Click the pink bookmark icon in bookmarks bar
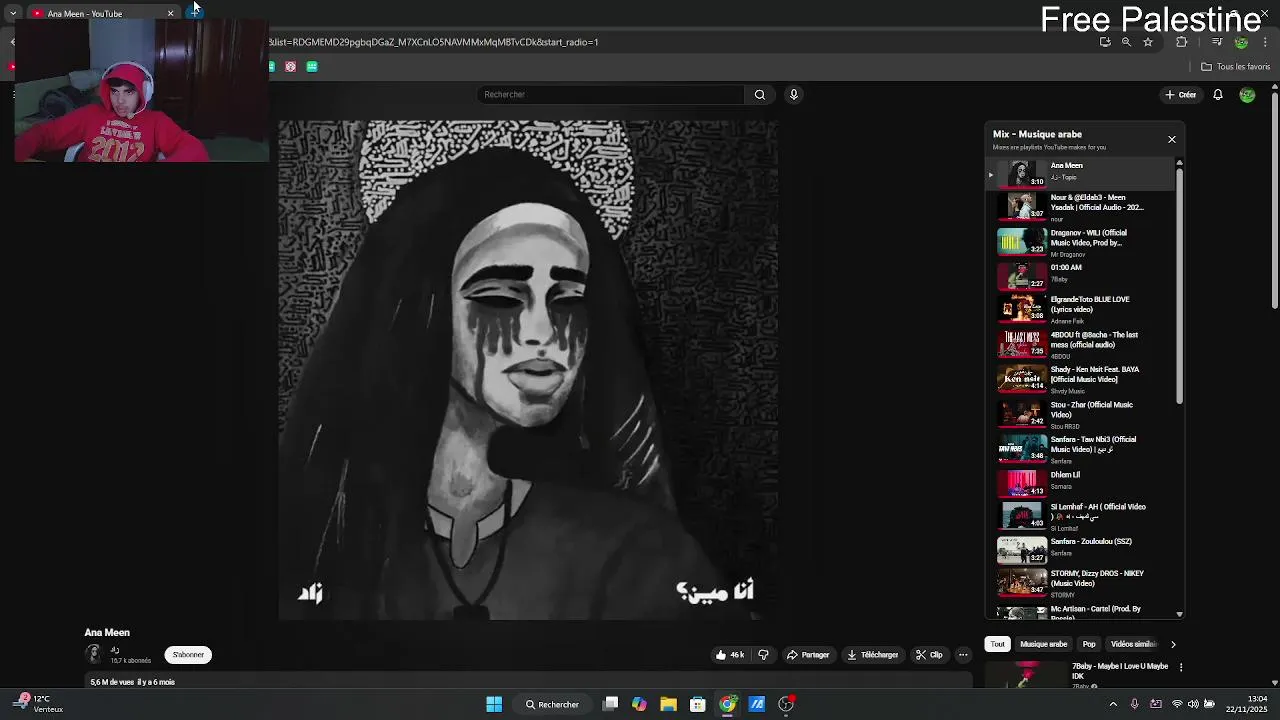Screen dimensions: 1280x720 coord(290,67)
